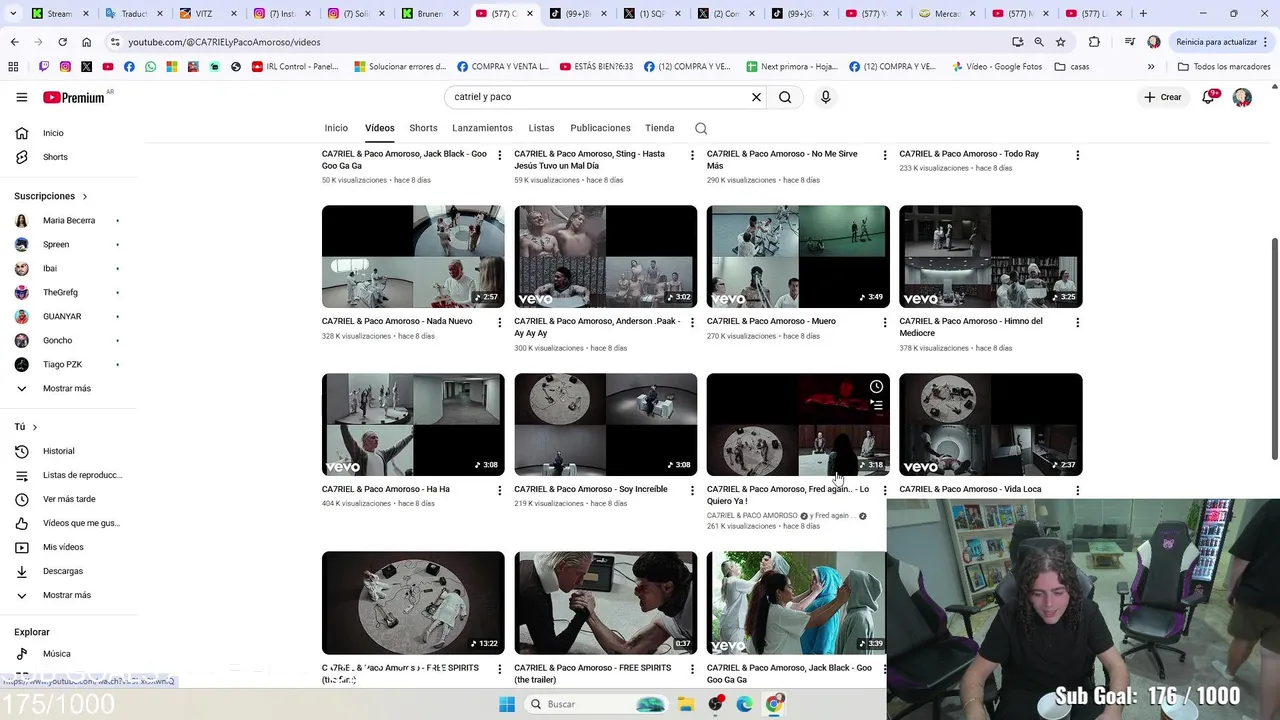Open a new browser tab with plus

click(1143, 13)
